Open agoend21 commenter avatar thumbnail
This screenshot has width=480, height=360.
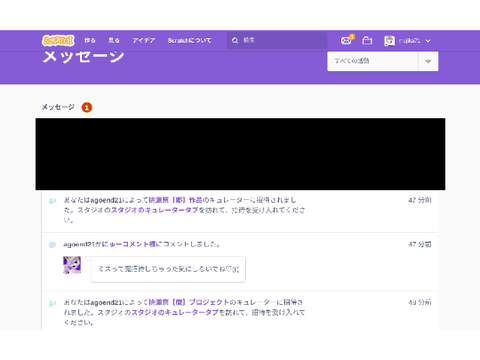(72, 265)
